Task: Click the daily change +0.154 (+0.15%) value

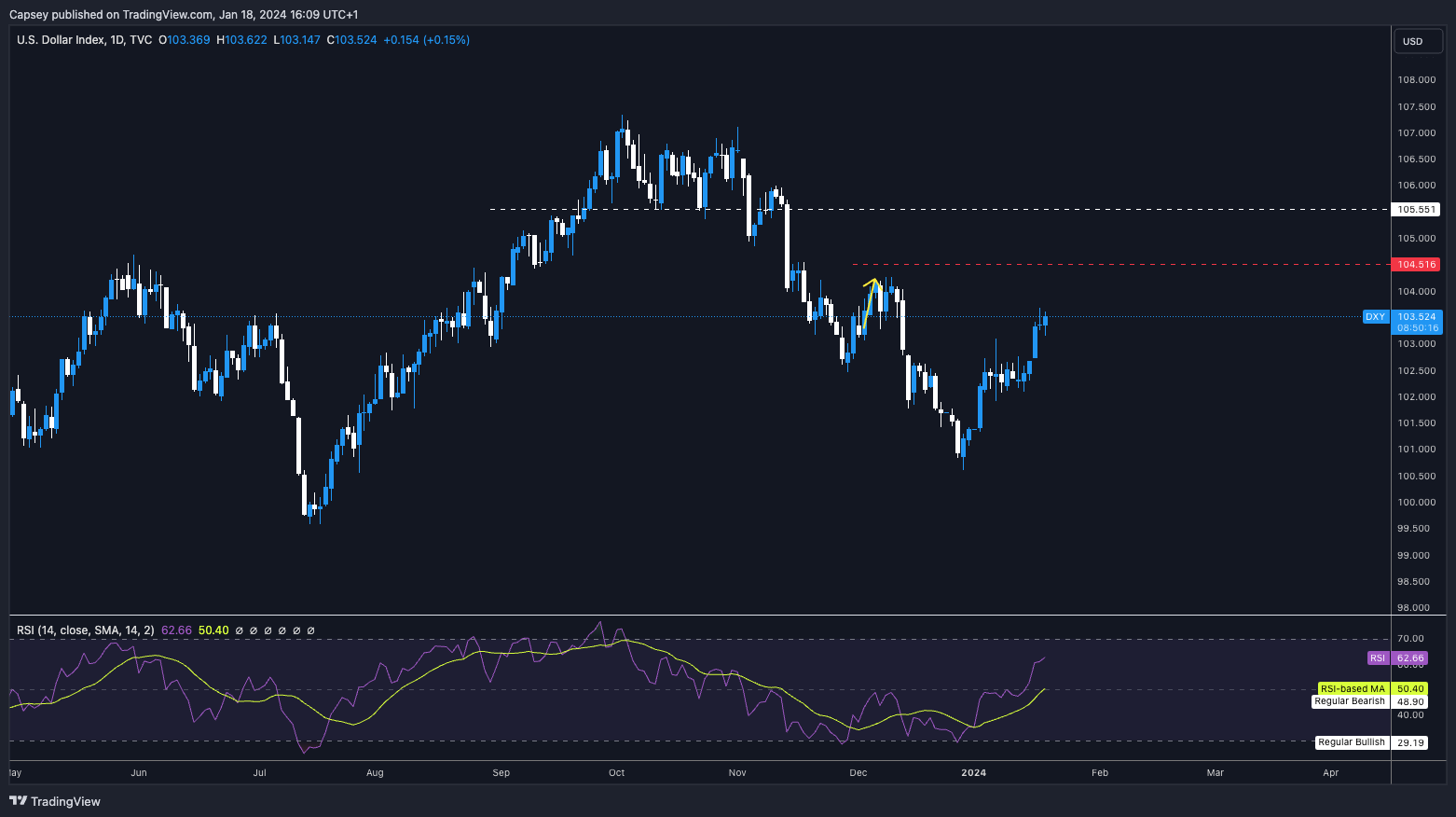Action: [x=426, y=40]
